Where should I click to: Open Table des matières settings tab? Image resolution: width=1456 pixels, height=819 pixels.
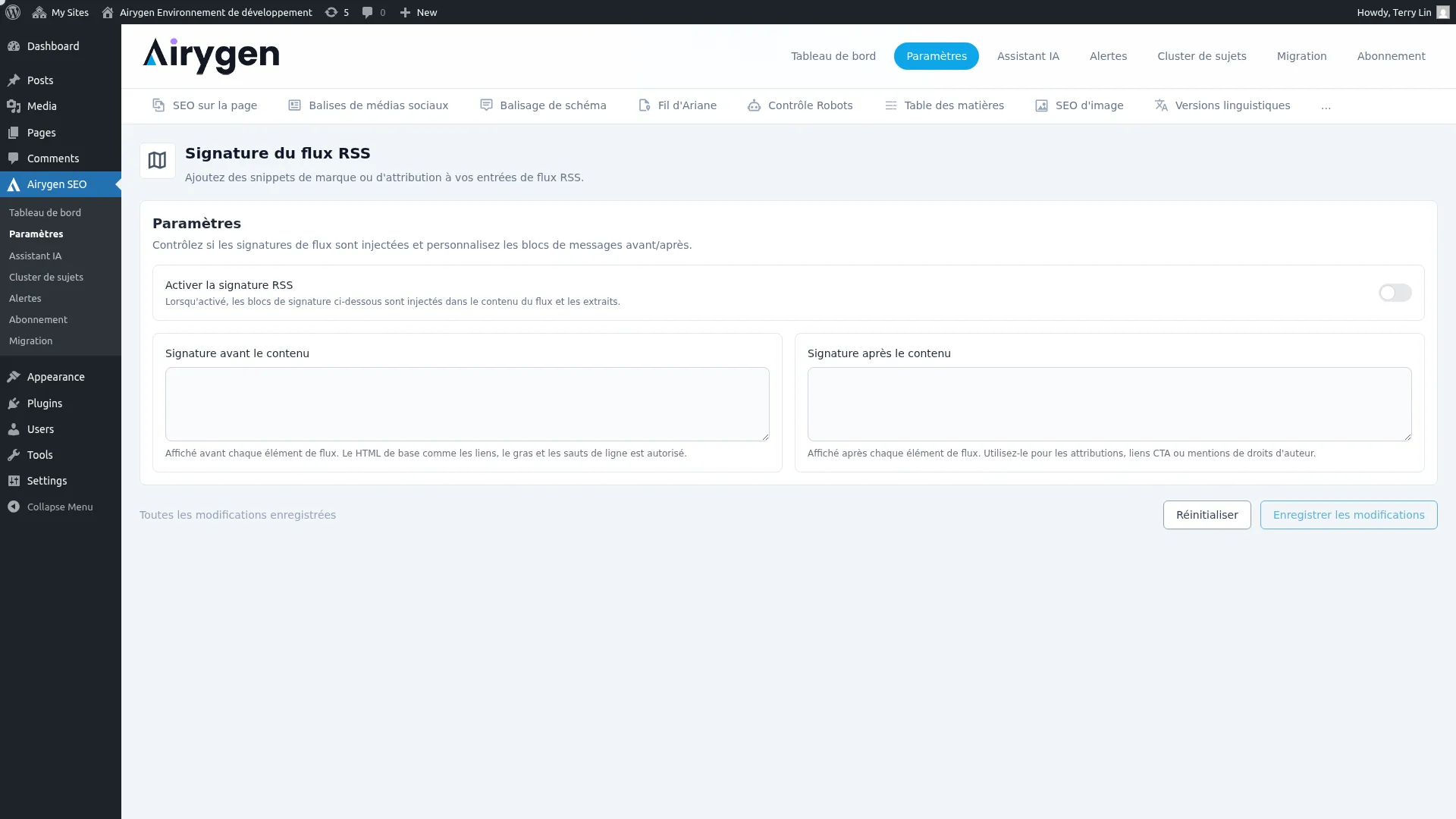944,105
